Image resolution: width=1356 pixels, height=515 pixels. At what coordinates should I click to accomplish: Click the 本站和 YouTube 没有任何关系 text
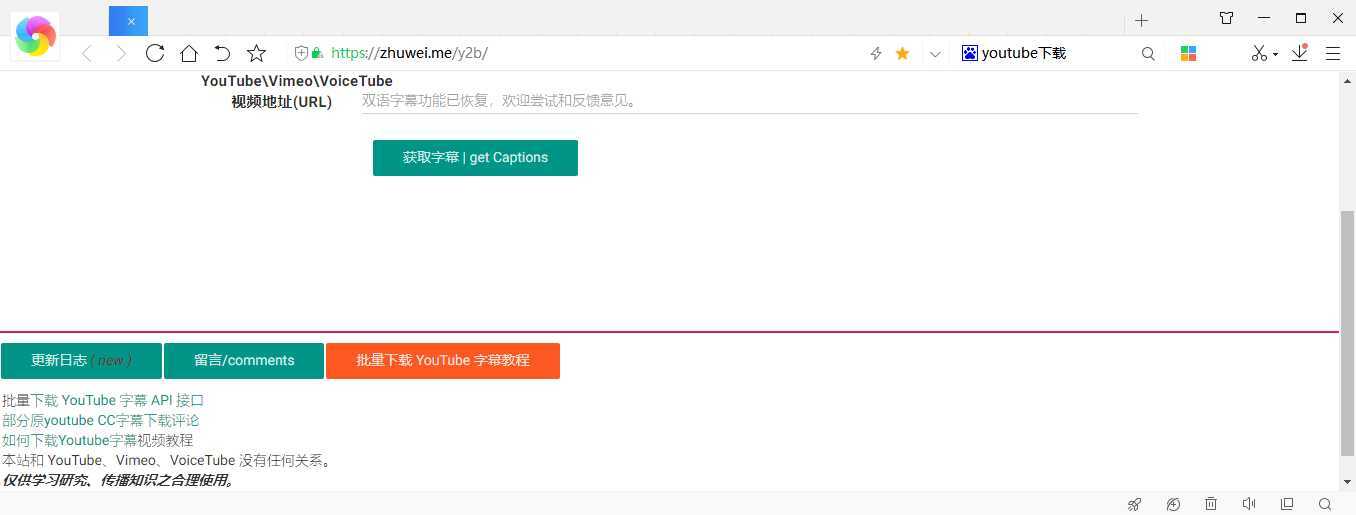click(x=166, y=460)
